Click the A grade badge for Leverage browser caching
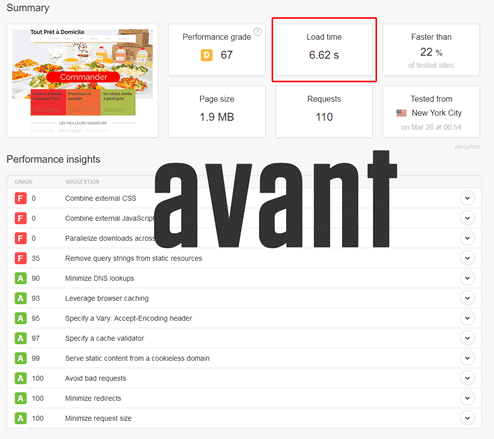 point(21,298)
